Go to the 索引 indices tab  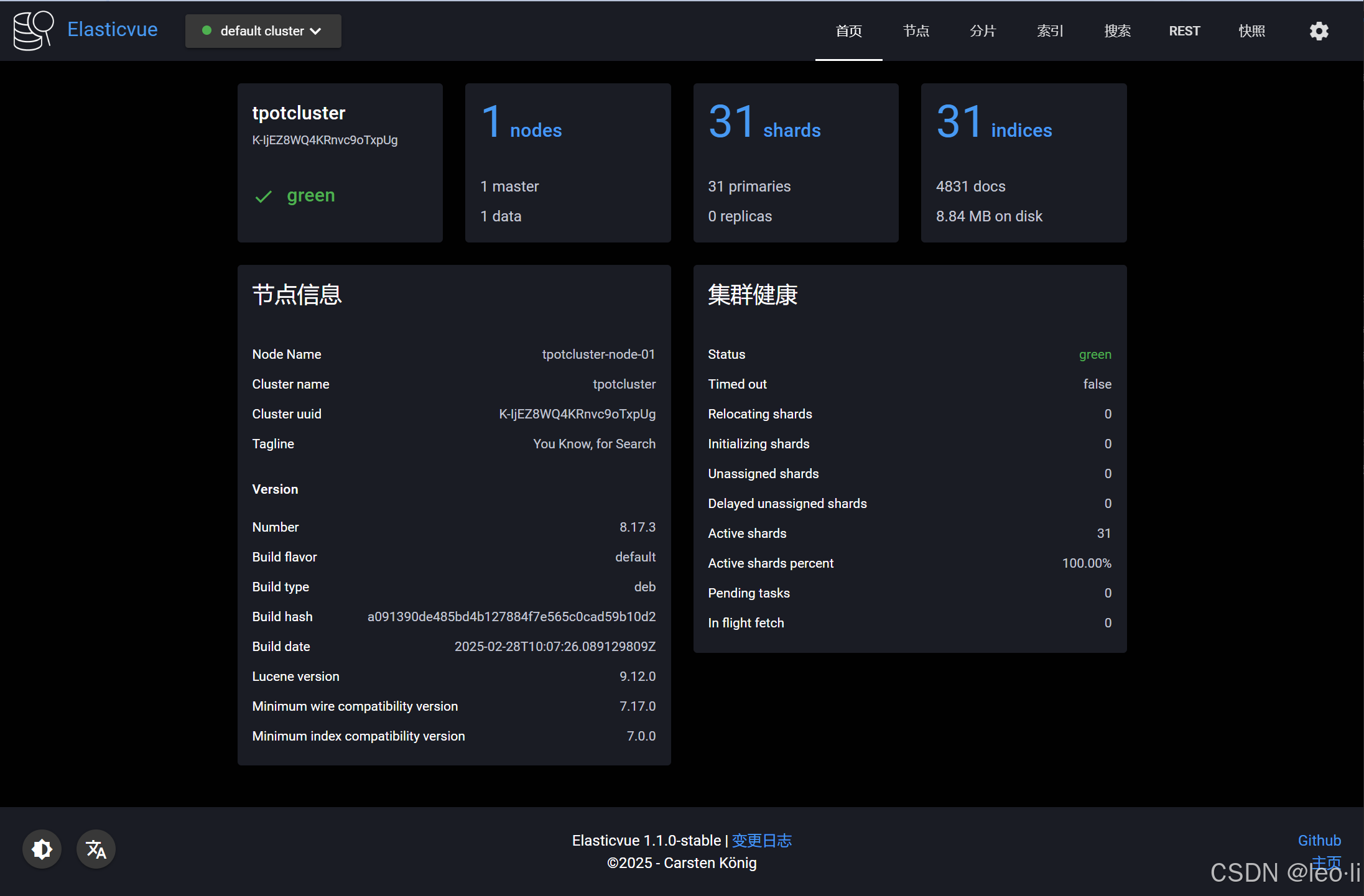(1050, 31)
